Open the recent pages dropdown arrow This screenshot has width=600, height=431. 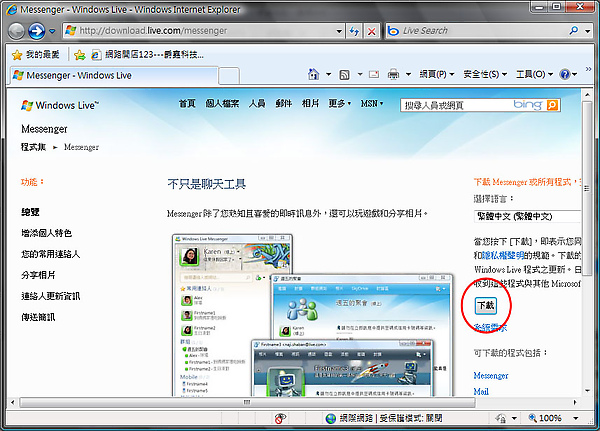[x=52, y=31]
